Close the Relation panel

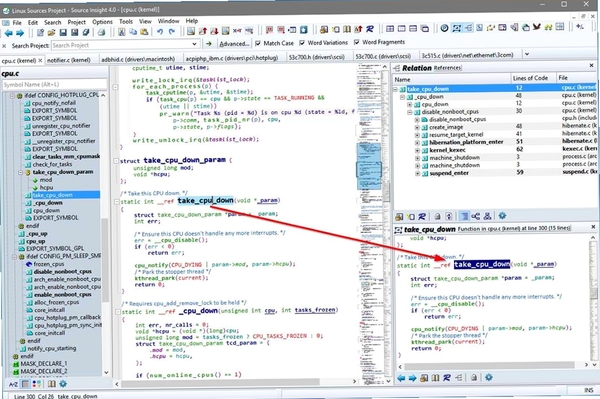click(x=591, y=66)
